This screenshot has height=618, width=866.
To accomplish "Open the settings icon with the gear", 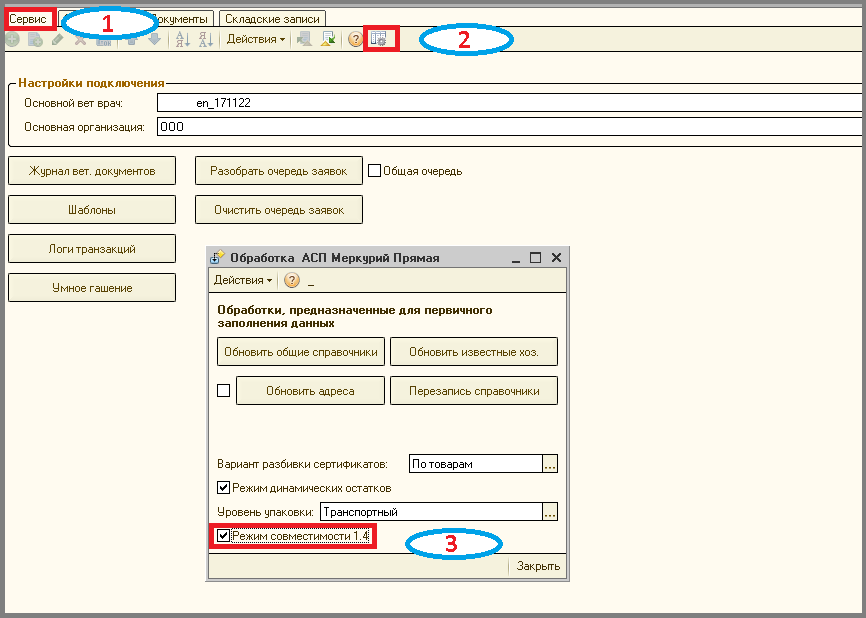I will [x=379, y=39].
